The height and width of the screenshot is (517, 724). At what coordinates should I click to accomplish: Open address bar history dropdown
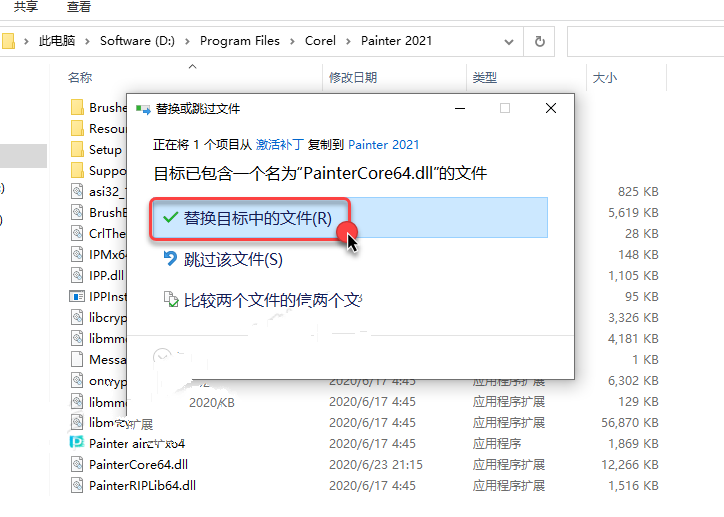click(509, 42)
